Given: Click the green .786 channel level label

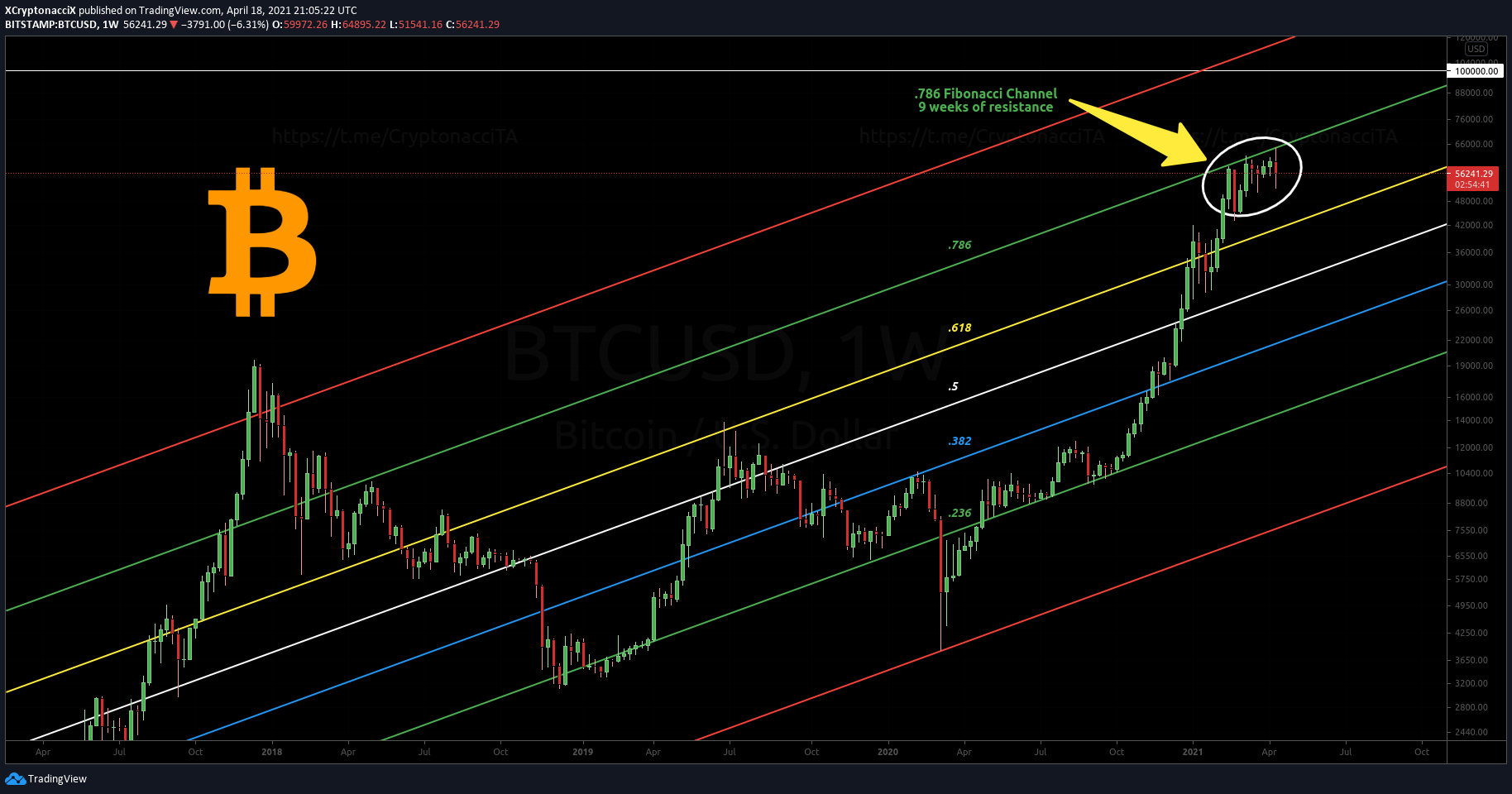Looking at the screenshot, I should coord(959,245).
